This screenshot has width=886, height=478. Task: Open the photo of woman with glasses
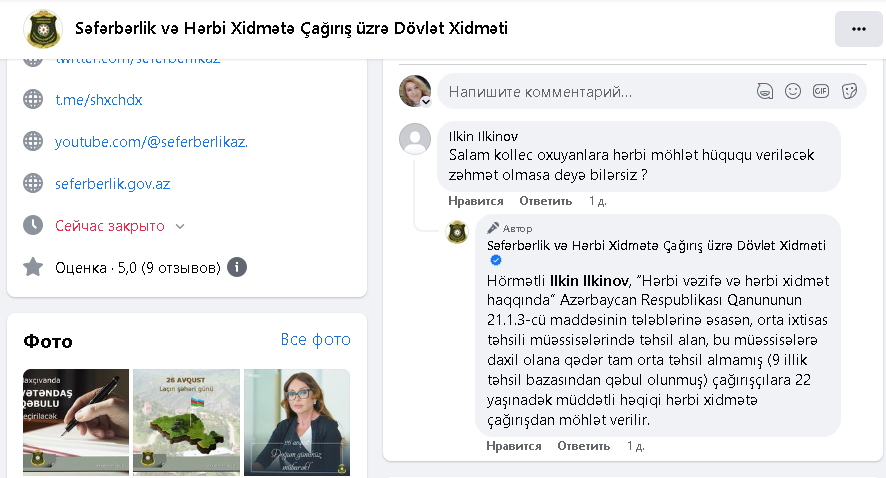click(x=297, y=420)
